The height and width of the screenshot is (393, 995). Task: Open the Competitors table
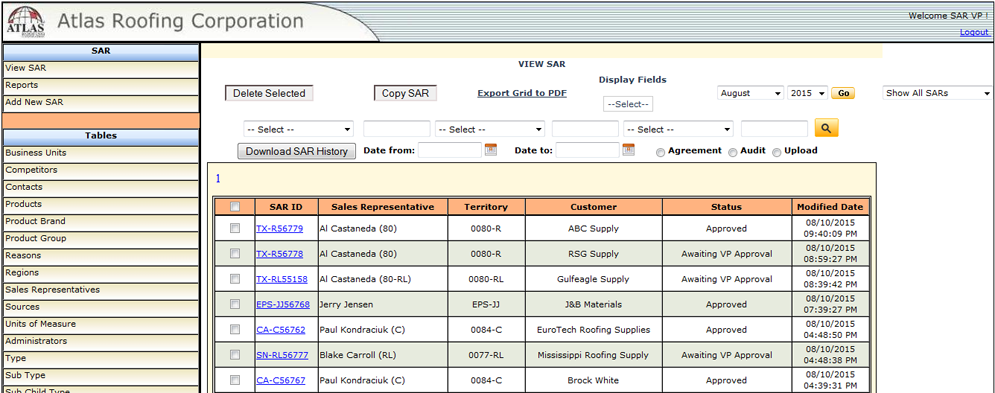102,170
